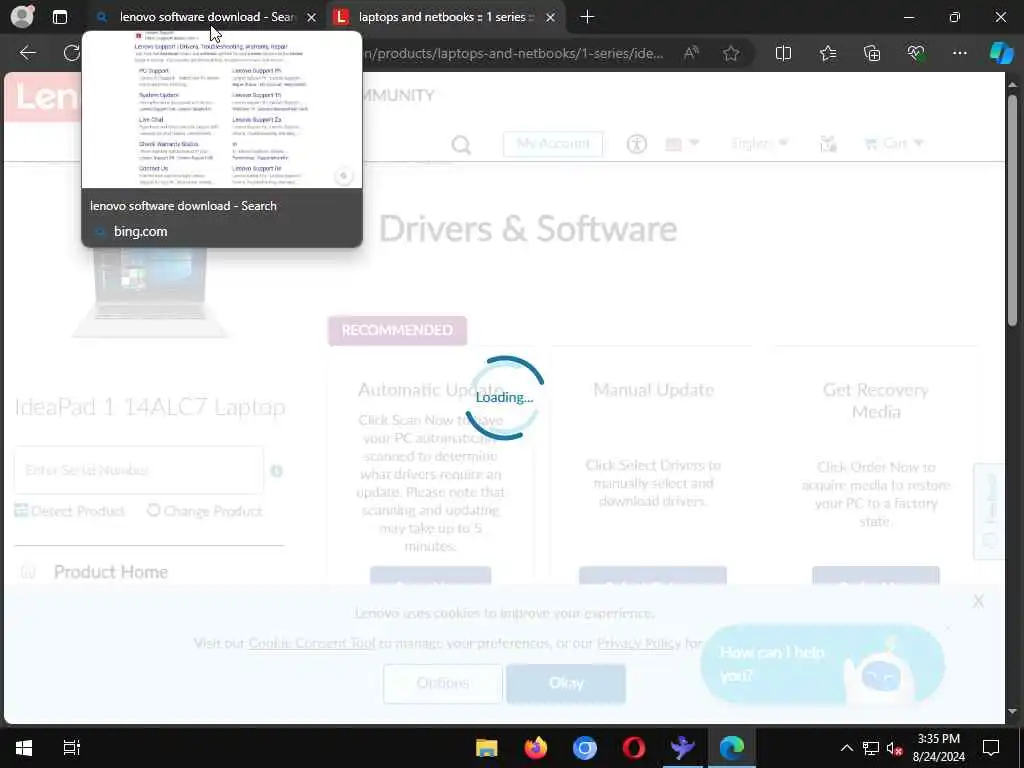This screenshot has height=768, width=1024.
Task: Click Change Product link
Action: pyautogui.click(x=205, y=511)
